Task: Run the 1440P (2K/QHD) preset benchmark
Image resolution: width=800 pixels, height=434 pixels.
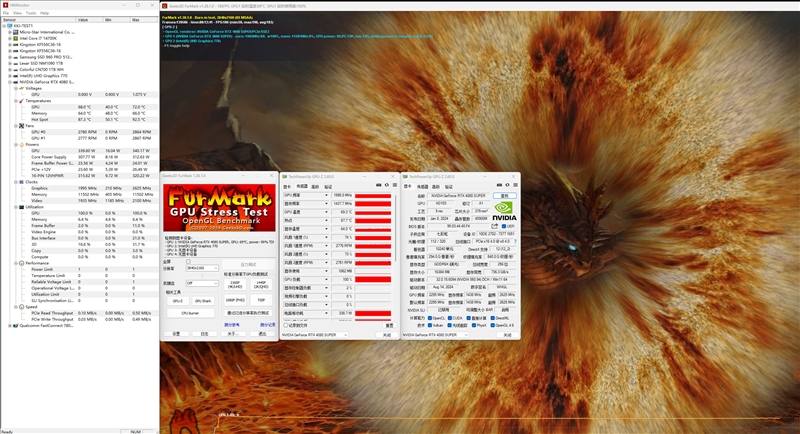Action: click(x=261, y=284)
